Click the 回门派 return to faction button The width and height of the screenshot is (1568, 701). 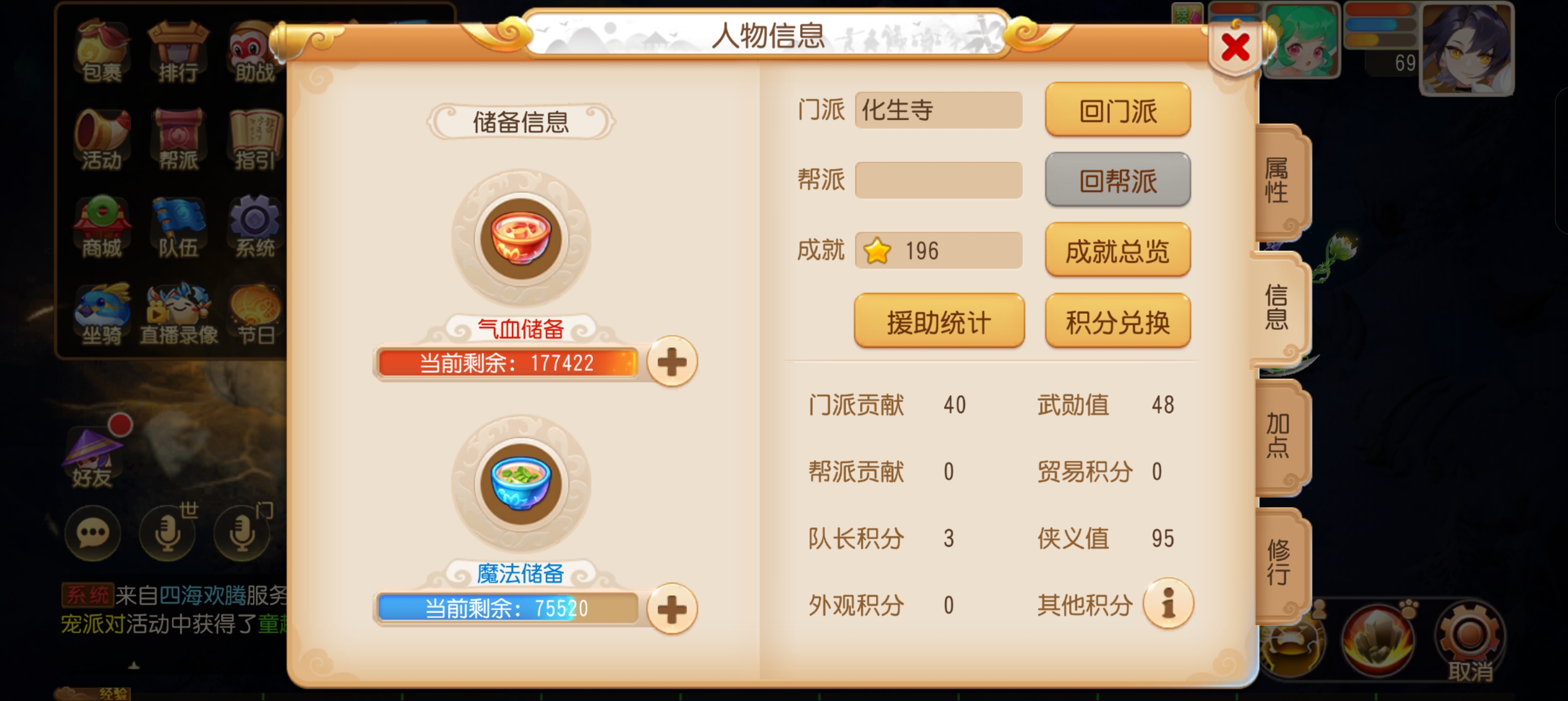1118,110
